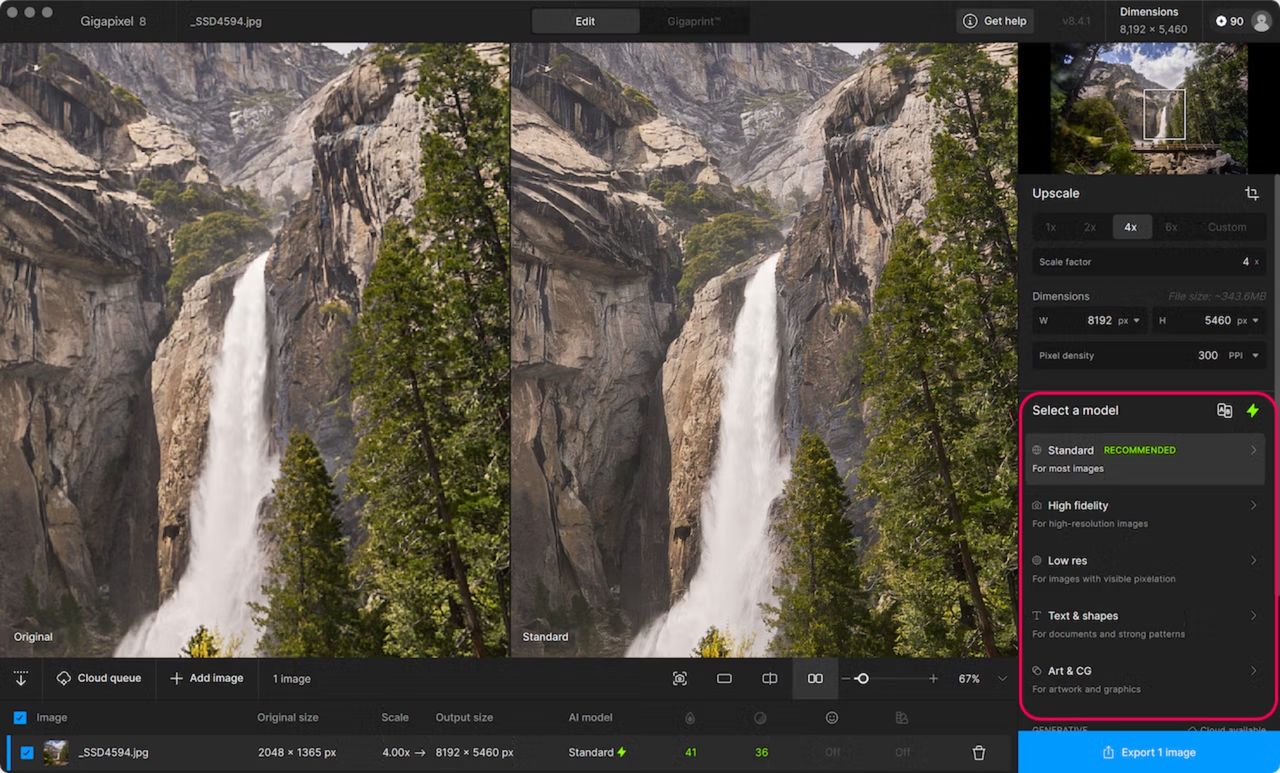Click the zoom-to-fit icon in bottom toolbar
This screenshot has width=1280, height=773.
coord(680,678)
